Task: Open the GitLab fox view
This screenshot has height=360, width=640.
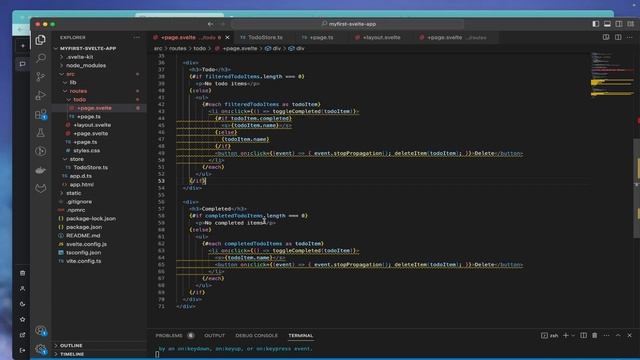Action: pos(40,188)
